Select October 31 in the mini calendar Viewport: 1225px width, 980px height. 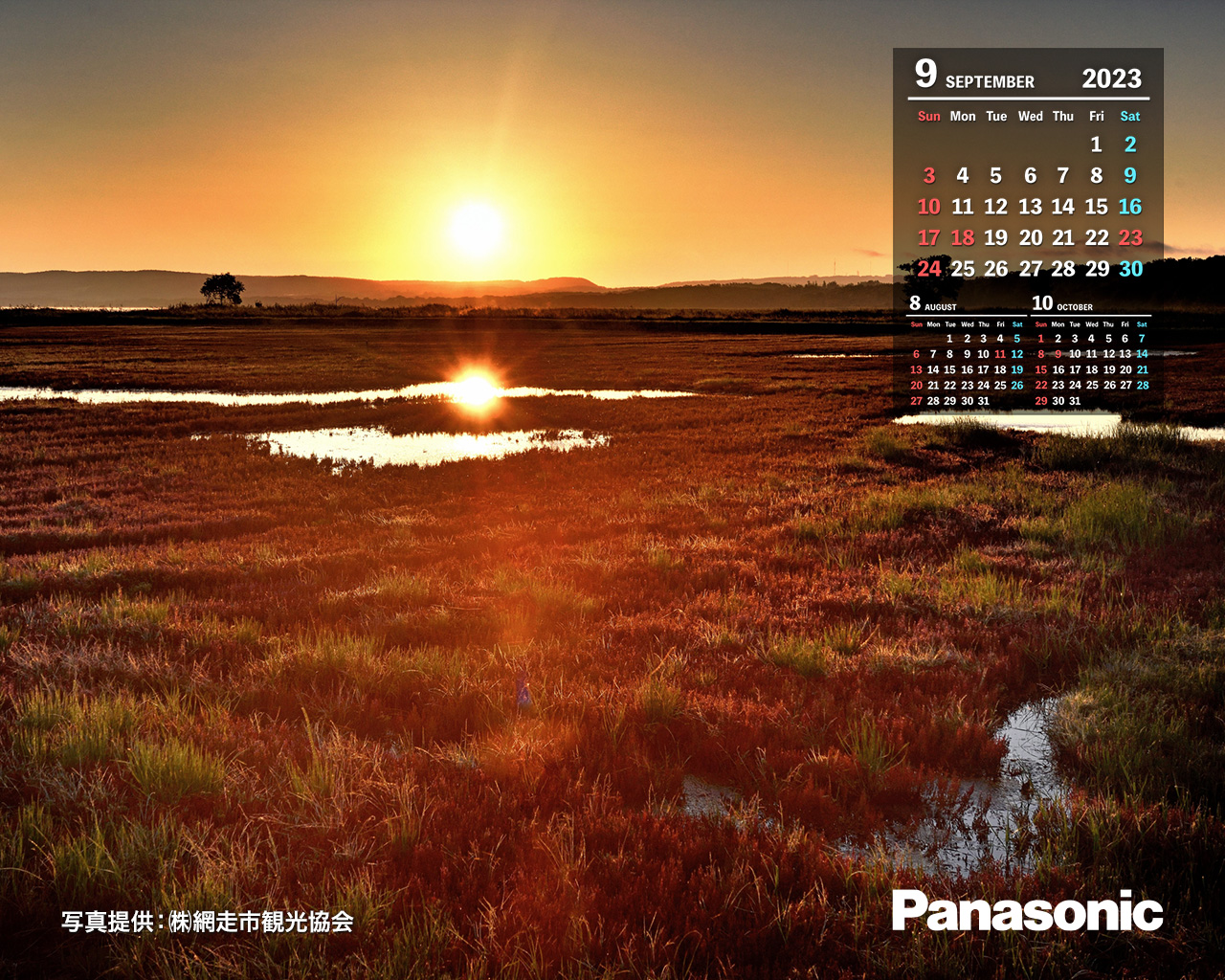coord(1075,401)
